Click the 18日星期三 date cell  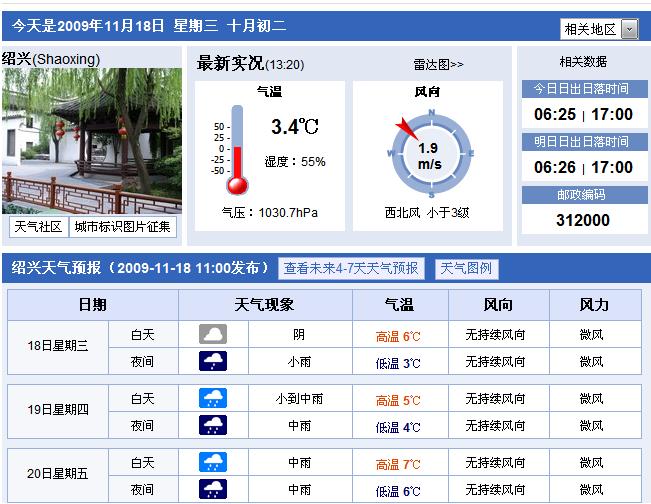point(58,346)
